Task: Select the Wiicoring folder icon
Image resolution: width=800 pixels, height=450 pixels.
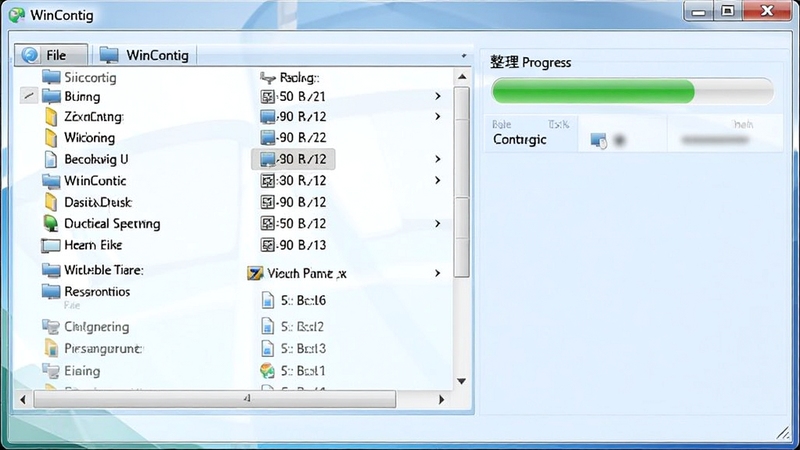Action: pos(51,138)
